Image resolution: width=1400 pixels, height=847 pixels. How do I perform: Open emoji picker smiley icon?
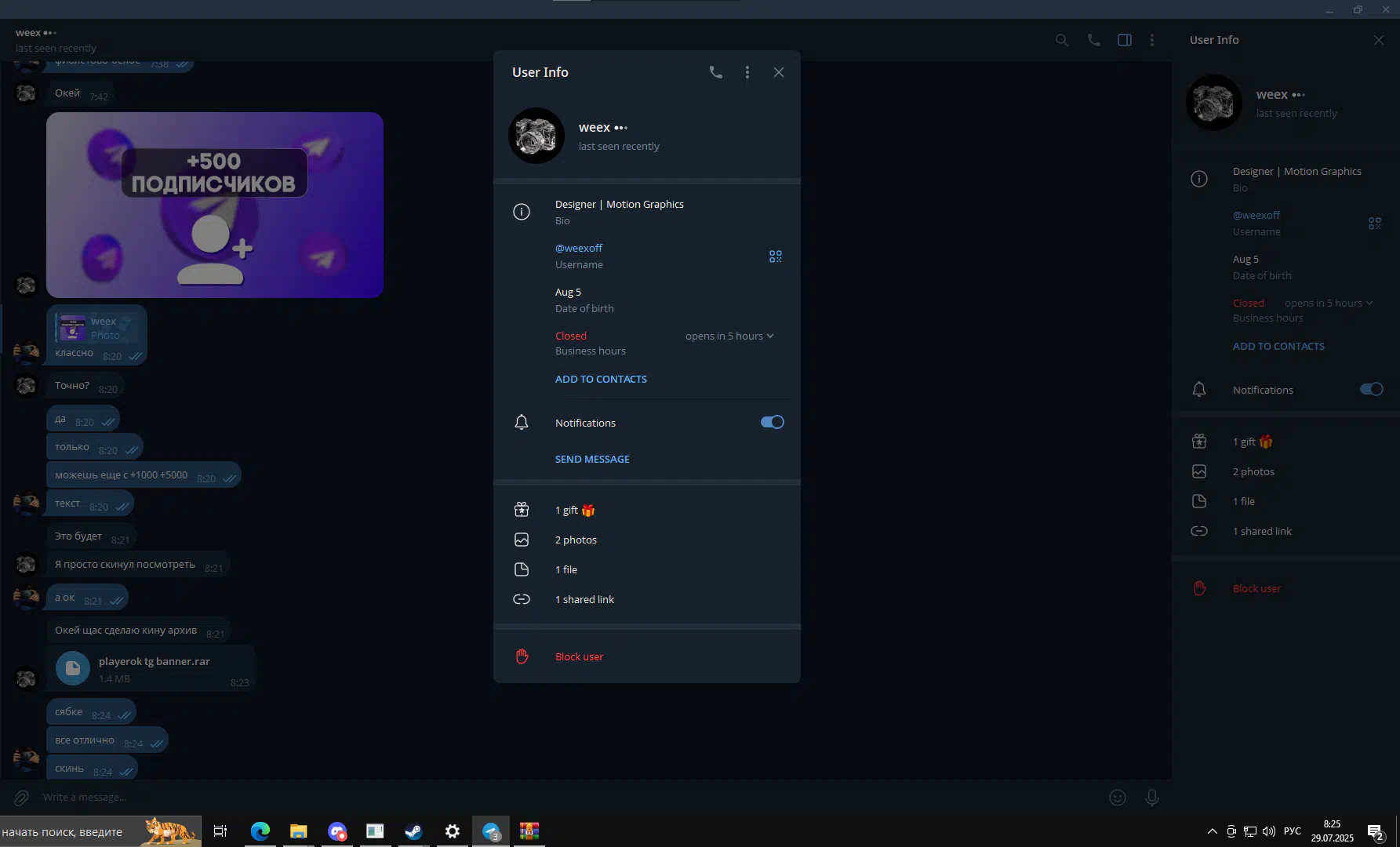(x=1118, y=798)
